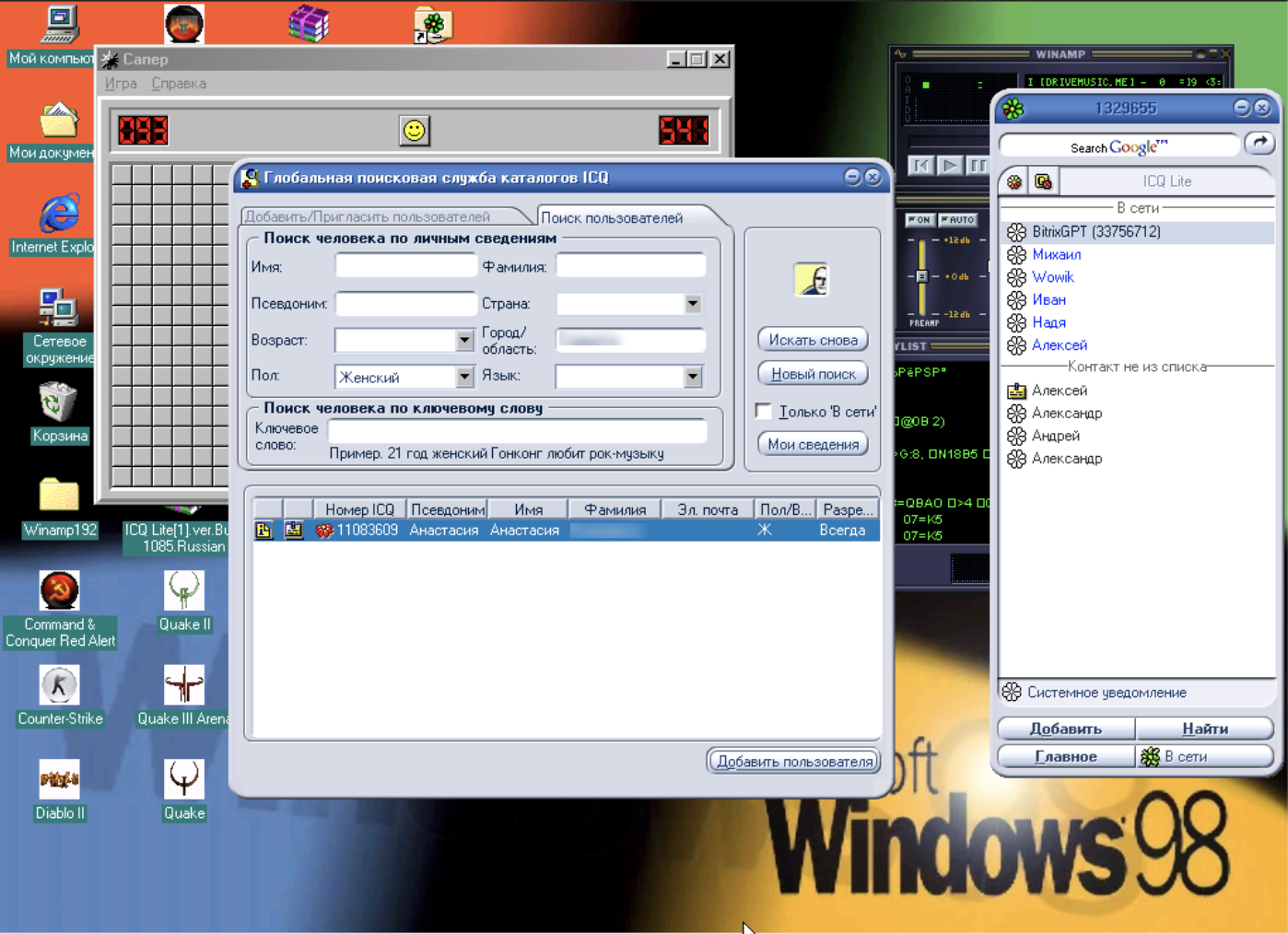Click the Главное button in ICQ Lite
The width and height of the screenshot is (1288, 934).
pos(1066,756)
